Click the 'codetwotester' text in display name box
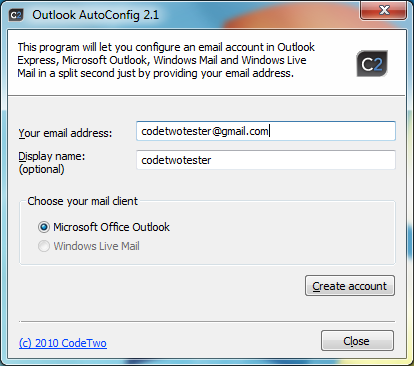The height and width of the screenshot is (366, 414). (x=176, y=160)
